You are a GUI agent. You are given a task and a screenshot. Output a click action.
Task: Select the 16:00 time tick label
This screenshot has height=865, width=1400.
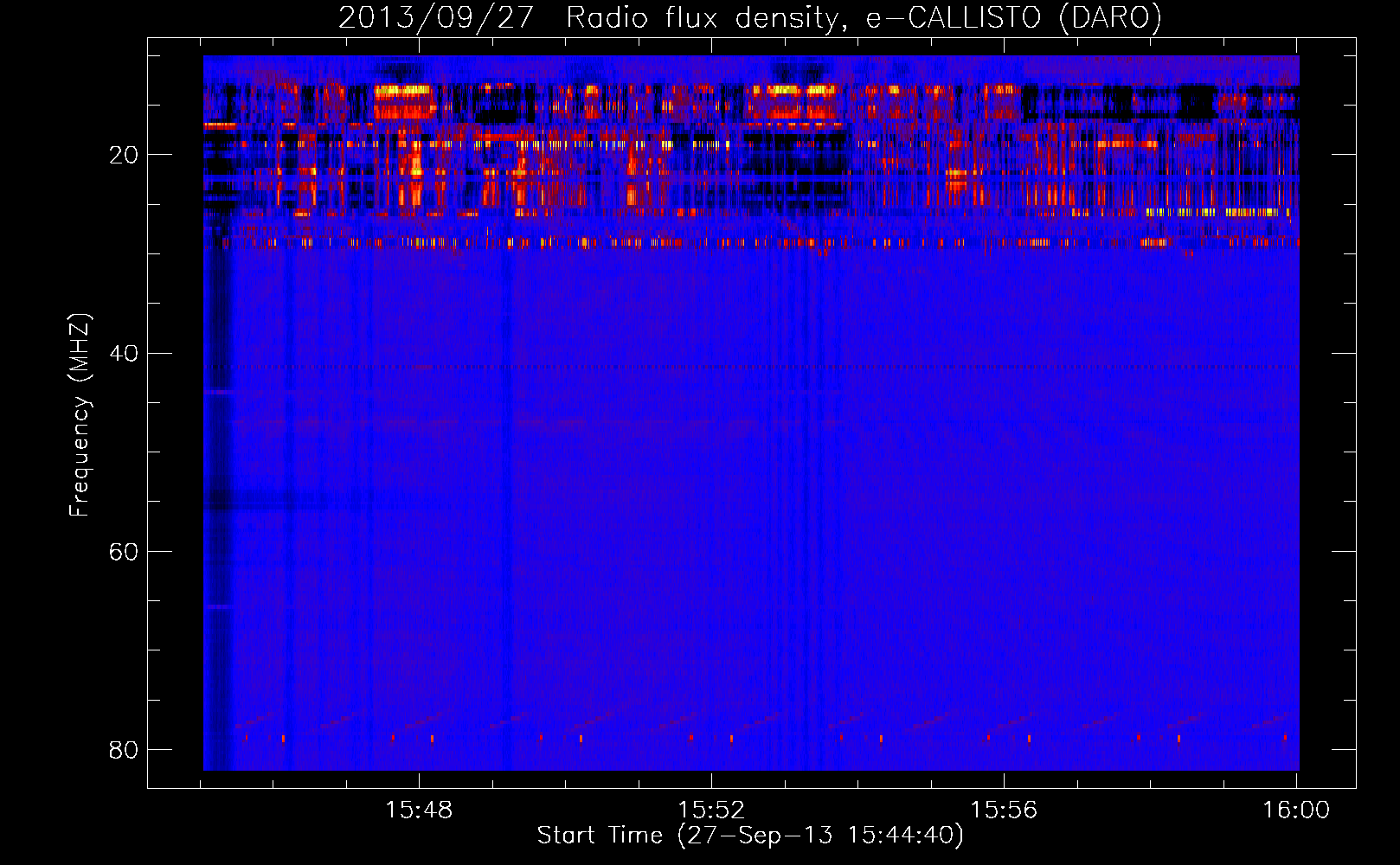(x=1296, y=811)
